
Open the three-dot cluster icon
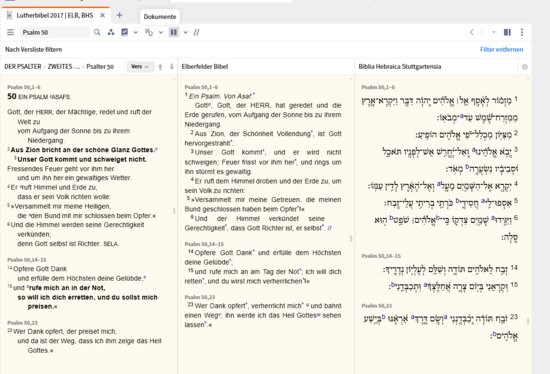[x=111, y=32]
